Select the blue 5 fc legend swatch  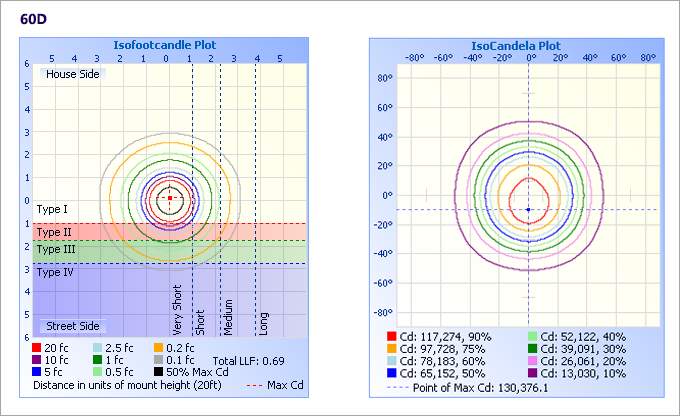tap(39, 371)
